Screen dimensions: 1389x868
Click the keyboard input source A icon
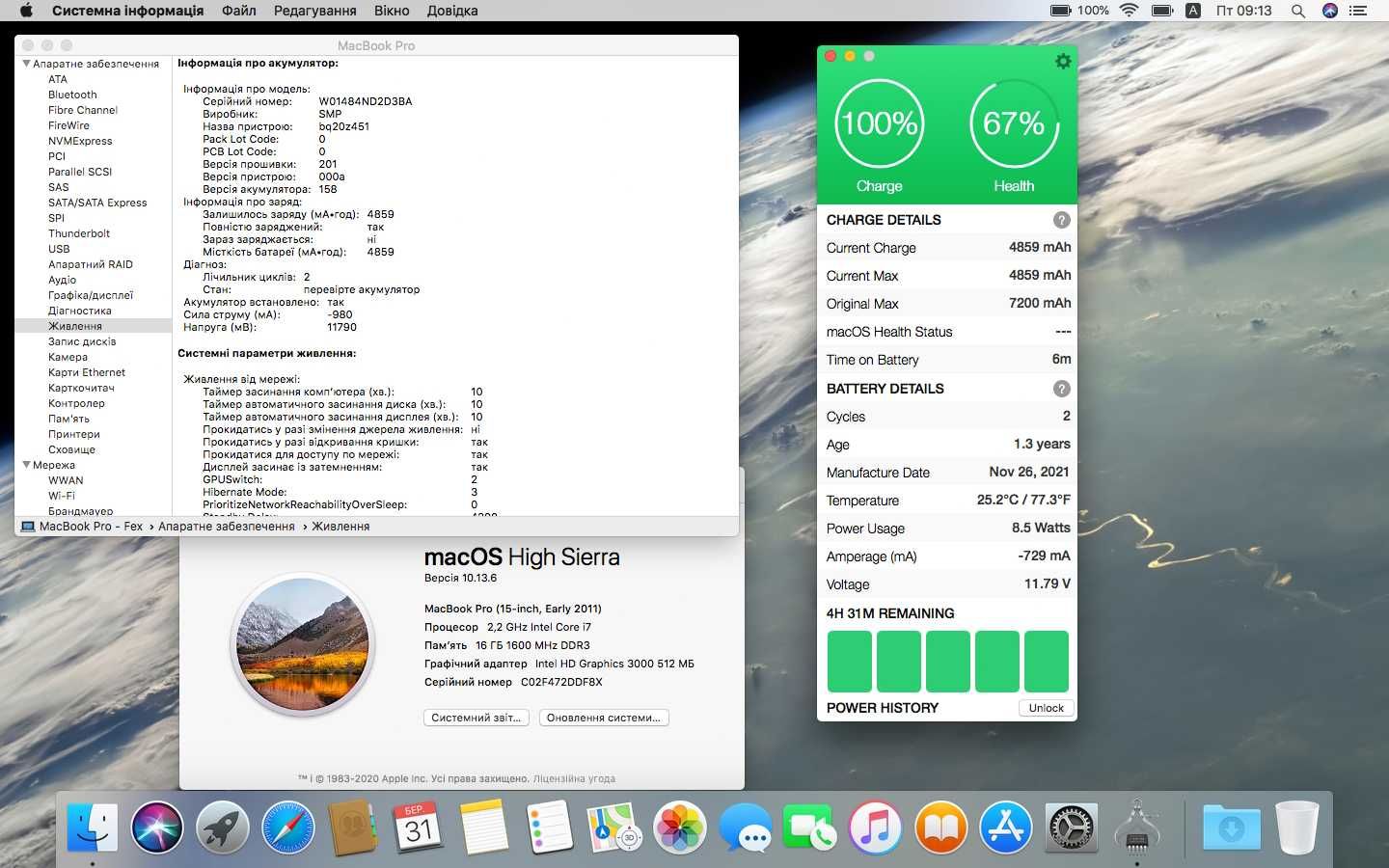(1193, 11)
